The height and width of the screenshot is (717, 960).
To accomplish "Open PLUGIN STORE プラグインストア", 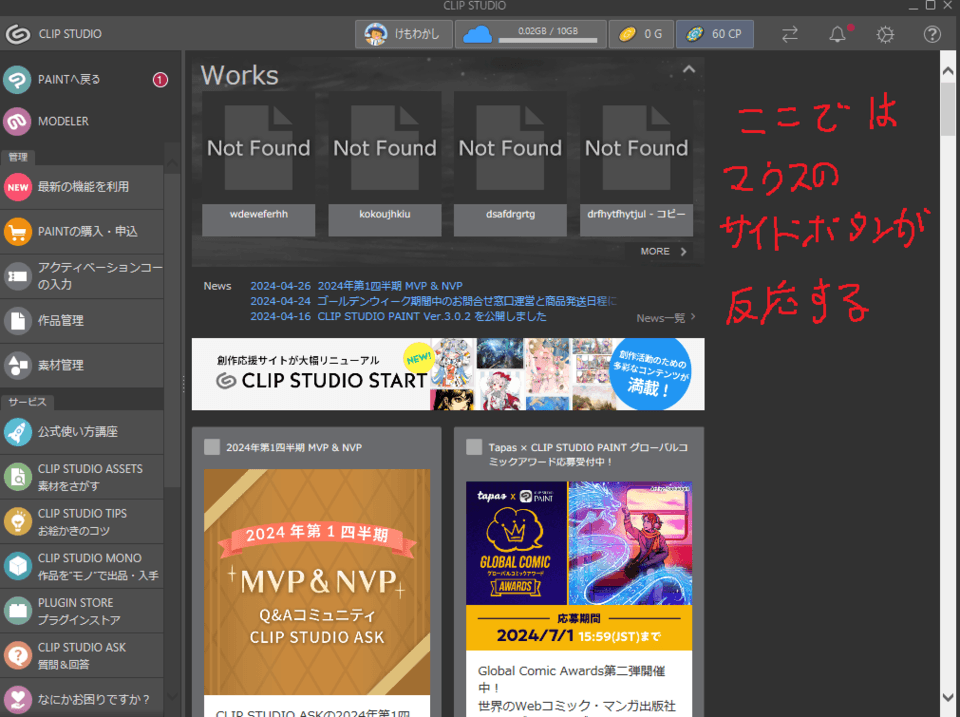I will [x=82, y=611].
